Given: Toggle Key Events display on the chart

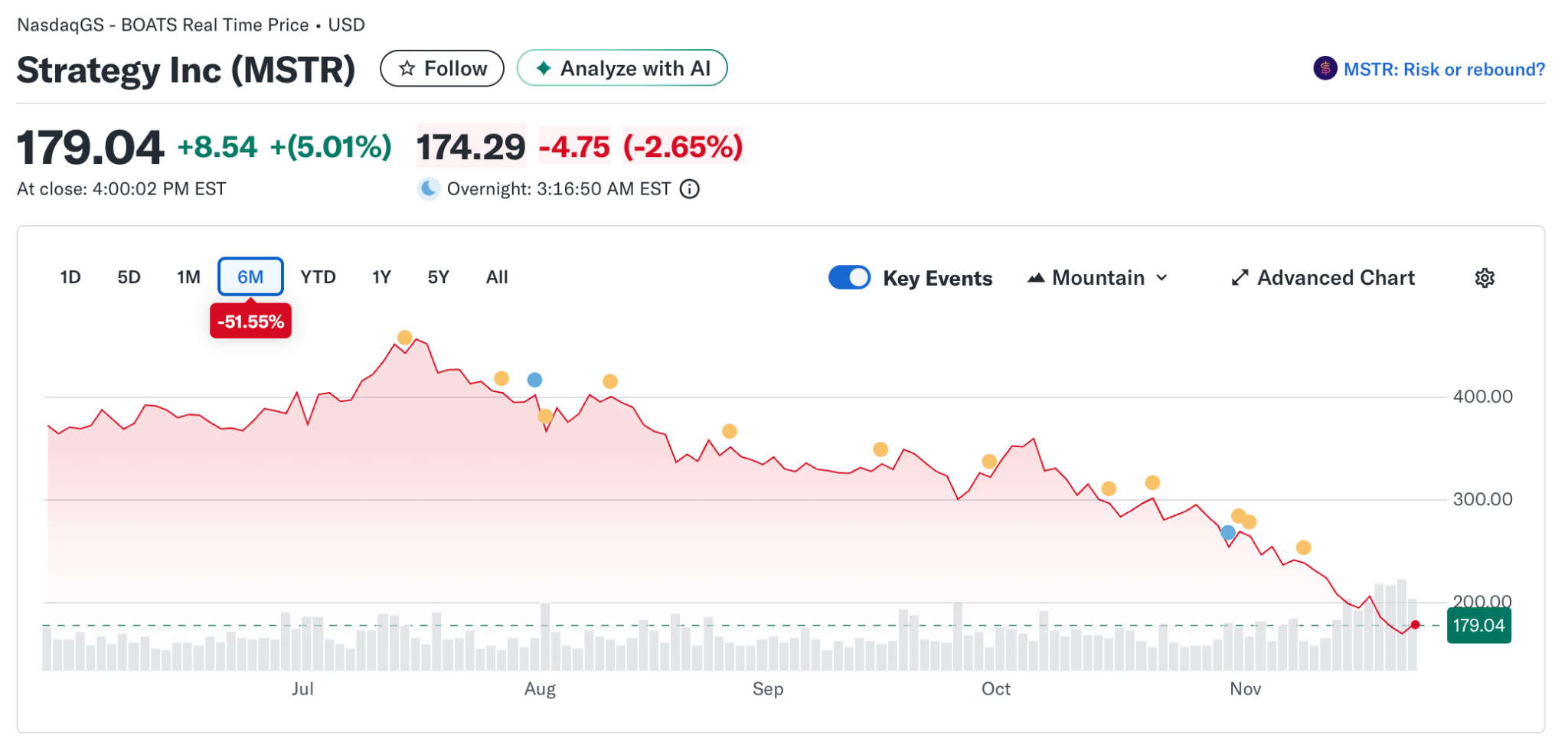Looking at the screenshot, I should (x=850, y=277).
